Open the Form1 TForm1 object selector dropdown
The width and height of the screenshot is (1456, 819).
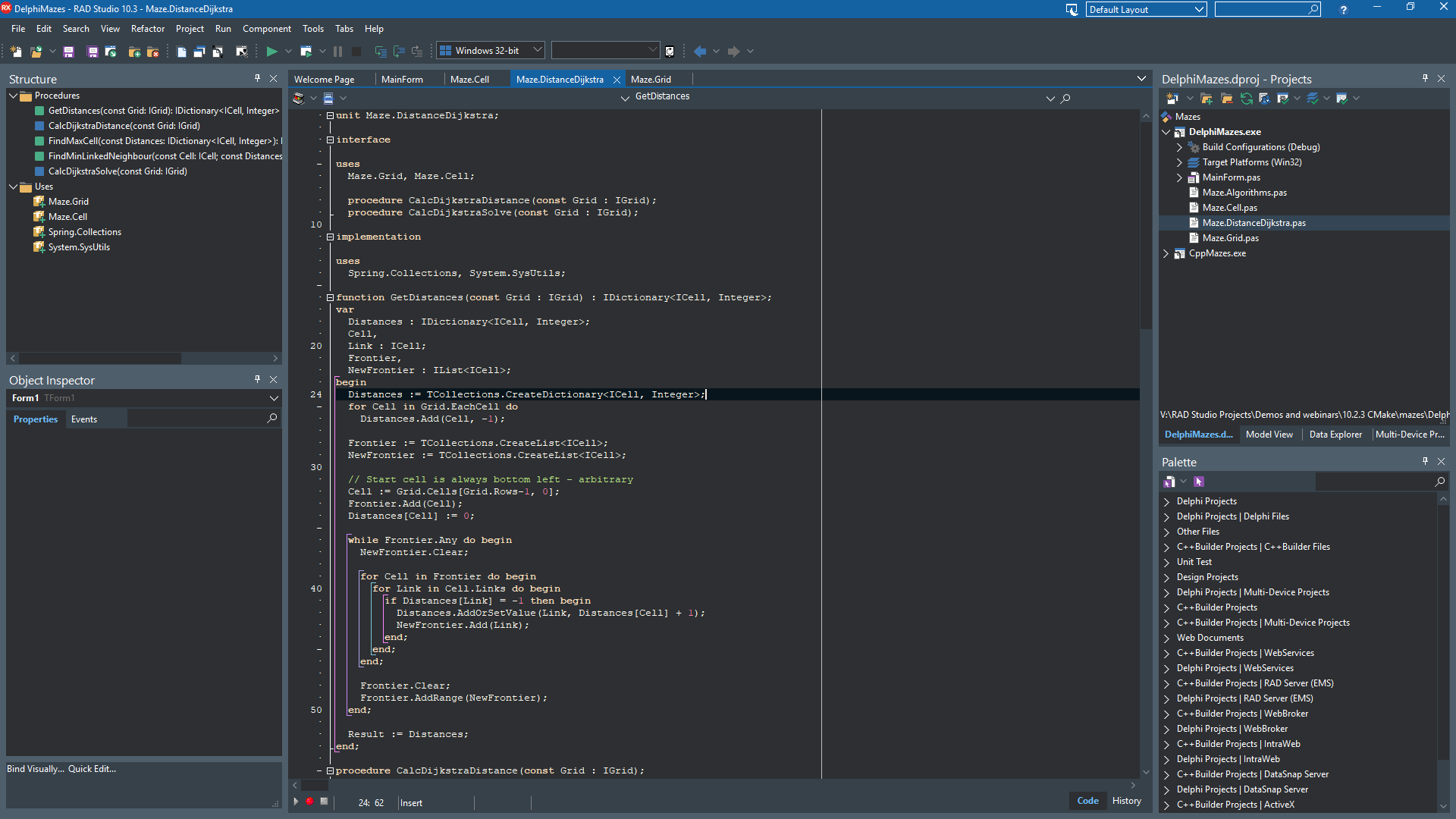(274, 398)
